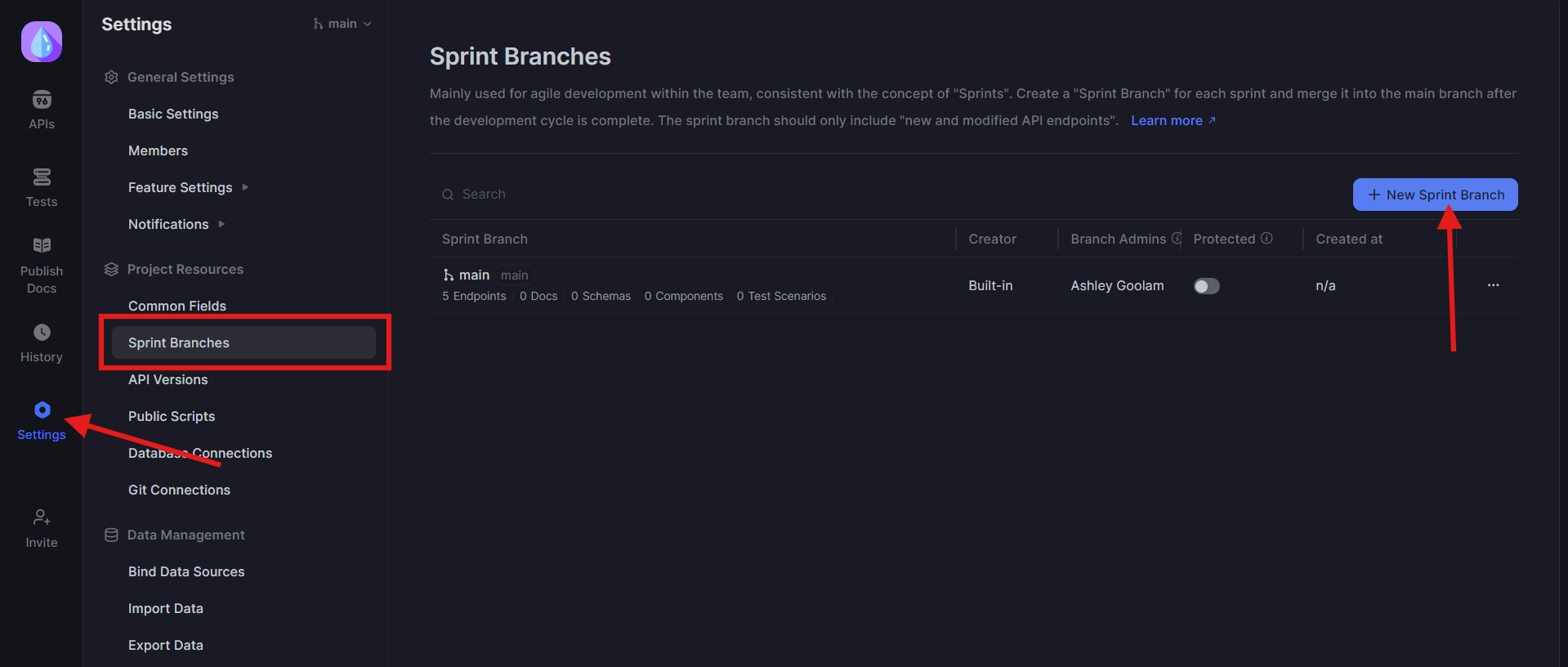Click the Protected info icon
This screenshot has height=667, width=1568.
pyautogui.click(x=1266, y=239)
